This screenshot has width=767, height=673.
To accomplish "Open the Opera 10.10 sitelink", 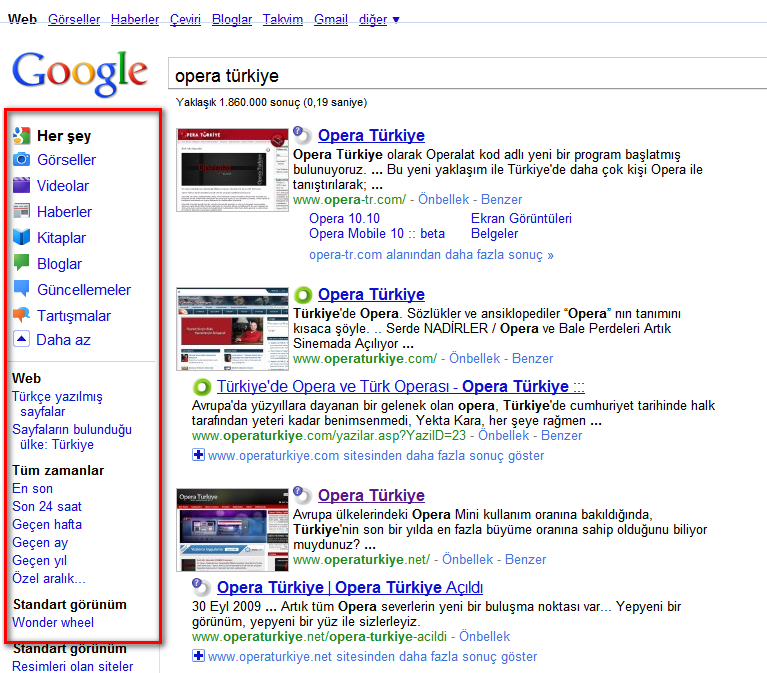I will click(344, 218).
